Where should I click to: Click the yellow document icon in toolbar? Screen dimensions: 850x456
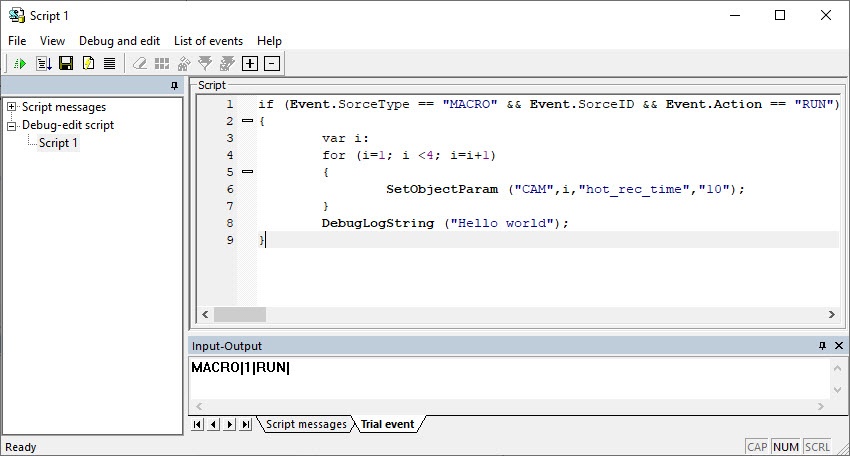point(88,64)
